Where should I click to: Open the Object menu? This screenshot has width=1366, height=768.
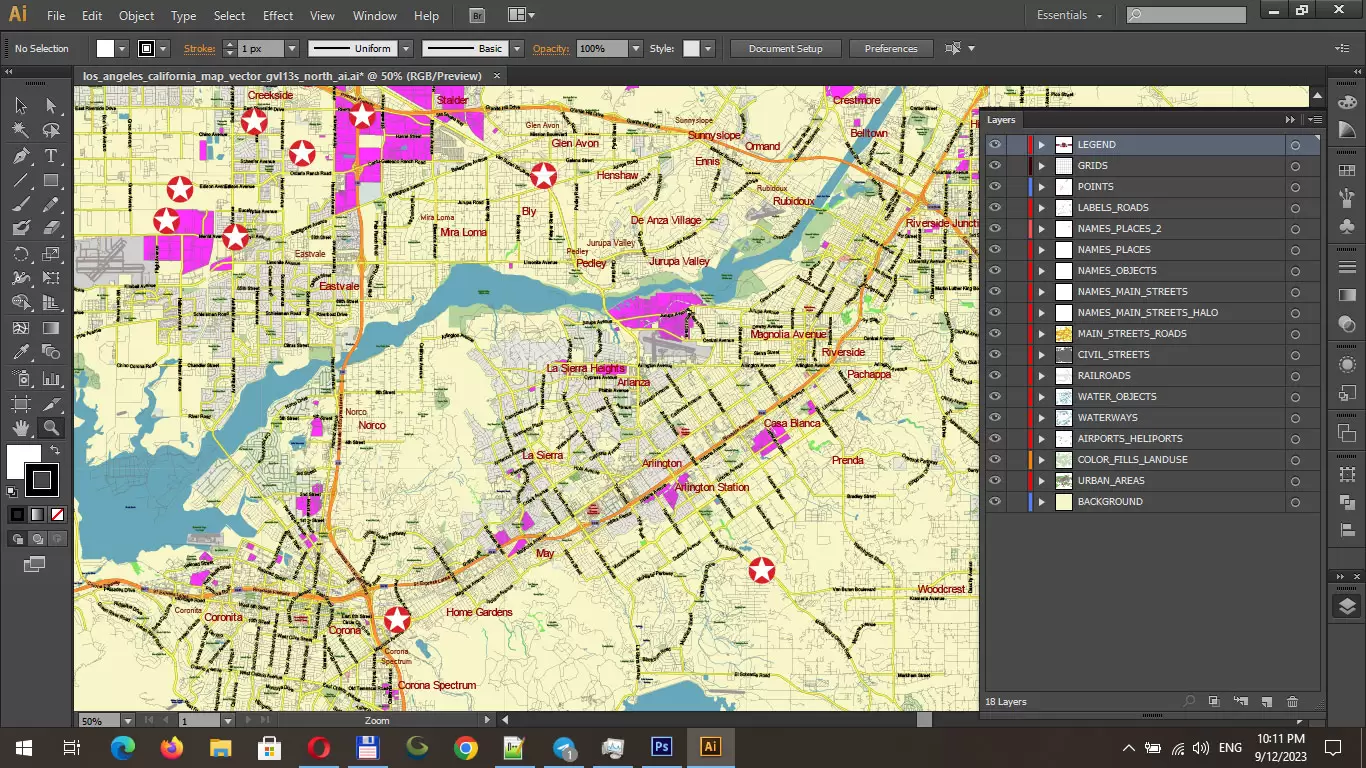tap(136, 16)
